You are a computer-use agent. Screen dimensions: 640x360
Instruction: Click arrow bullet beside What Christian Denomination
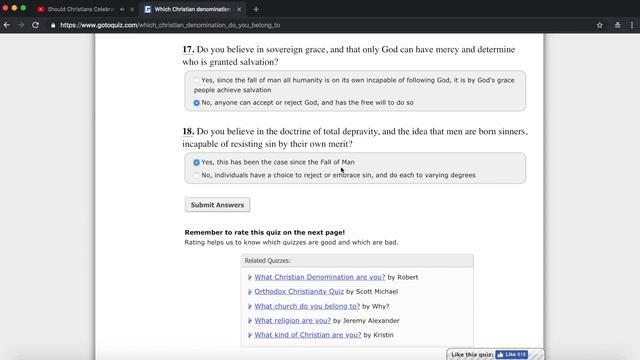250,277
